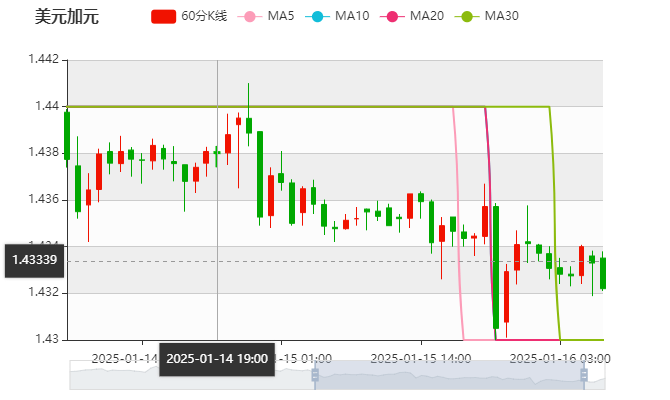Click the 2025-01-14 19:00 axis tooltip label
Screen dimensions: 670x400
[216, 358]
